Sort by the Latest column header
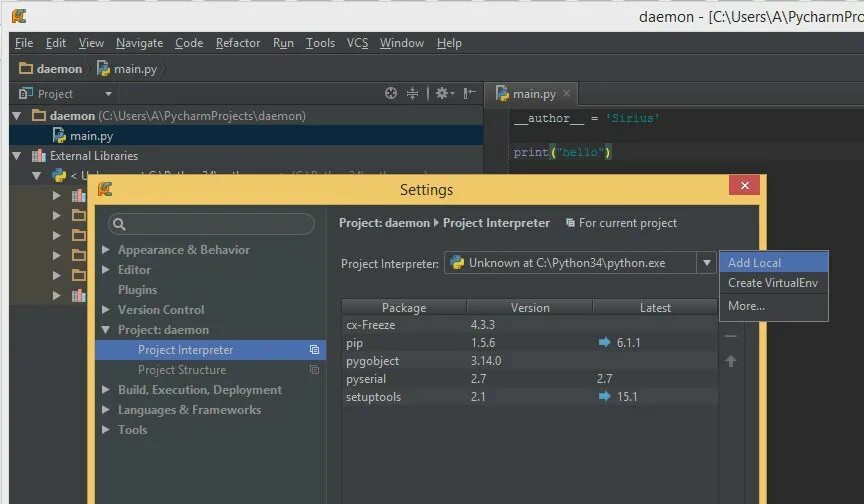 tap(655, 307)
